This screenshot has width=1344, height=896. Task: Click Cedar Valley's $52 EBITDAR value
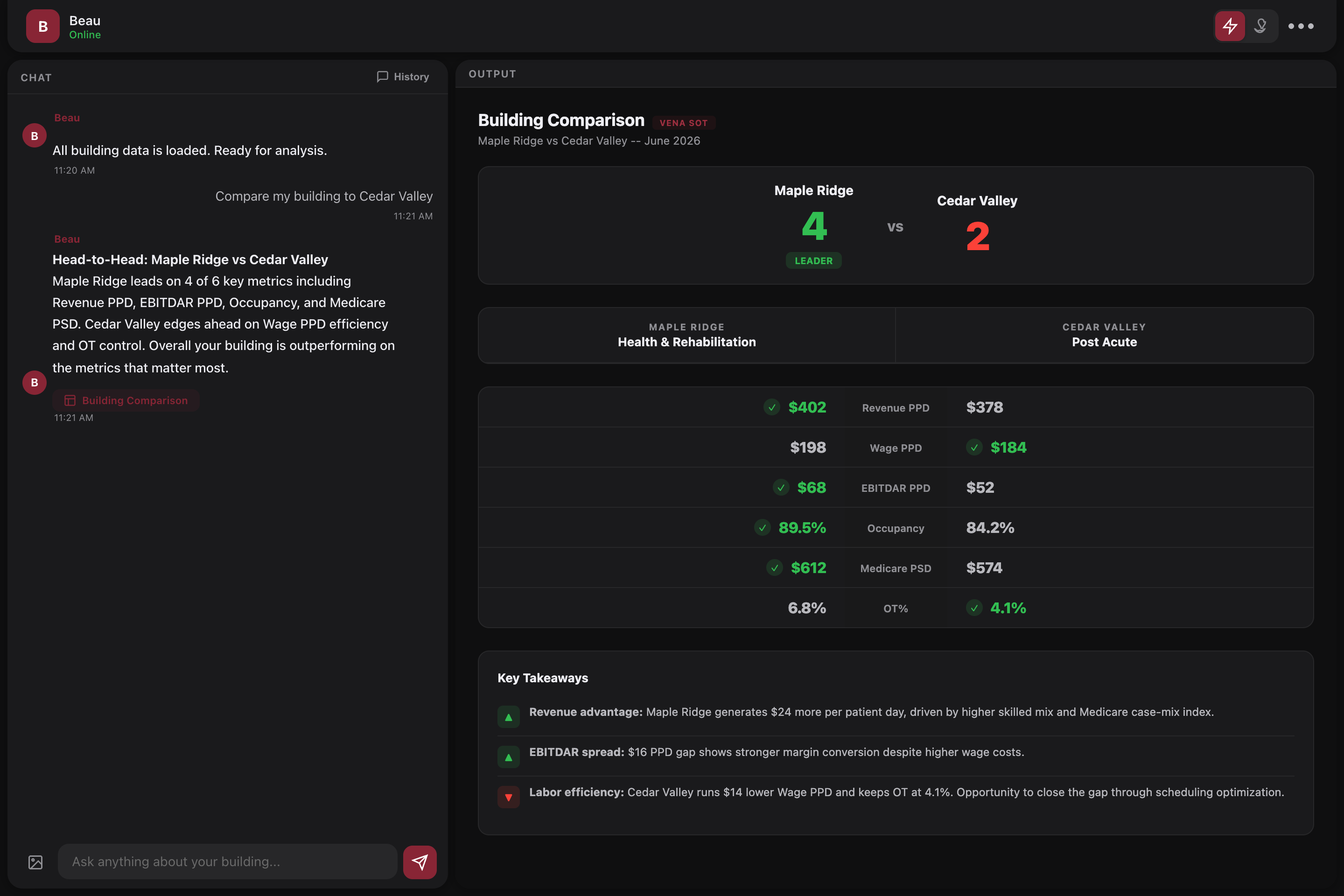980,487
